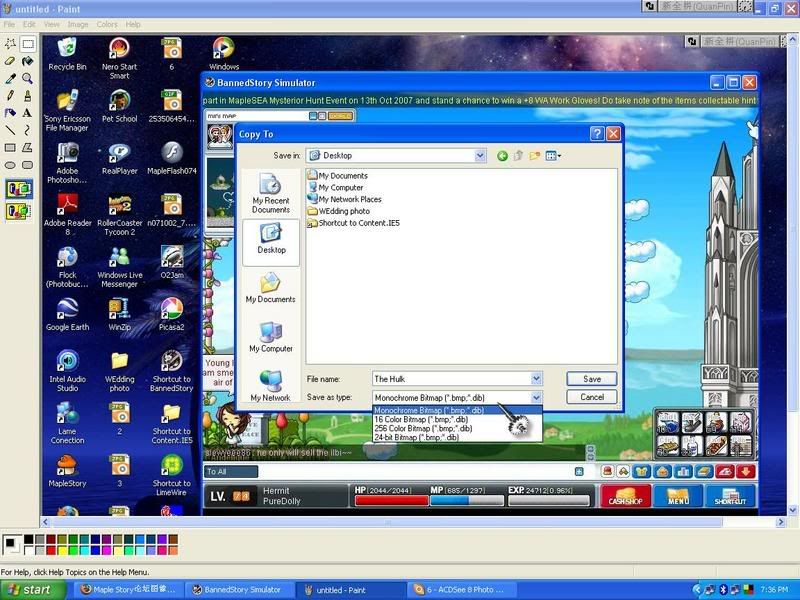The height and width of the screenshot is (600, 800).
Task: Pick the black swatch in Paint palette
Action: click(x=29, y=539)
